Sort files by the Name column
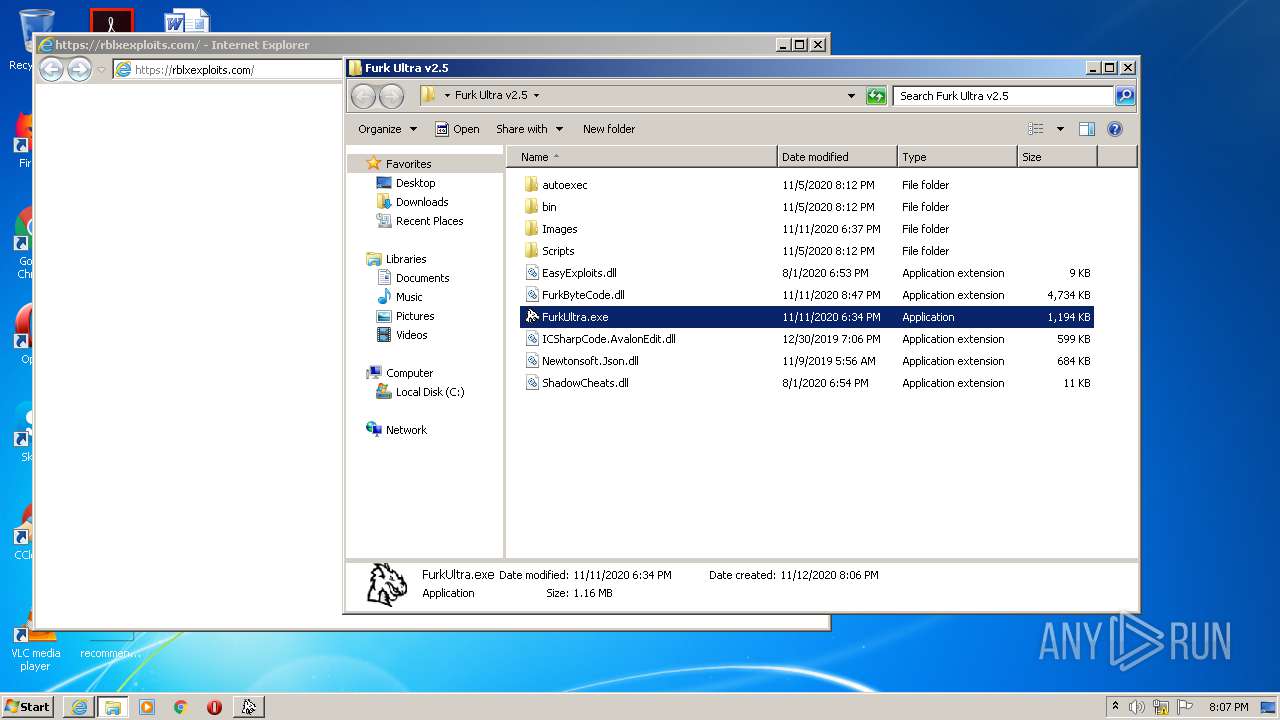This screenshot has height=720, width=1280. (x=642, y=157)
